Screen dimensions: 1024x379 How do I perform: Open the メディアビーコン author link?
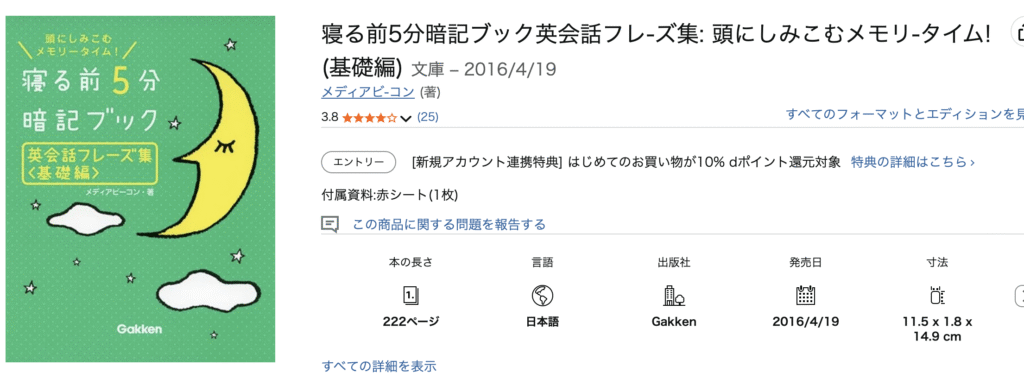(x=368, y=92)
